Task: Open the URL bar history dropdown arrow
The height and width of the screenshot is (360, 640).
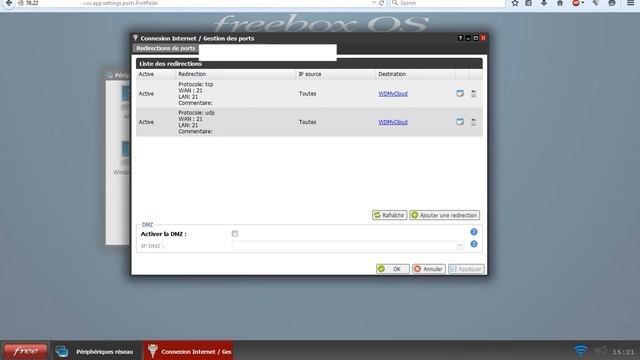Action: coord(373,3)
